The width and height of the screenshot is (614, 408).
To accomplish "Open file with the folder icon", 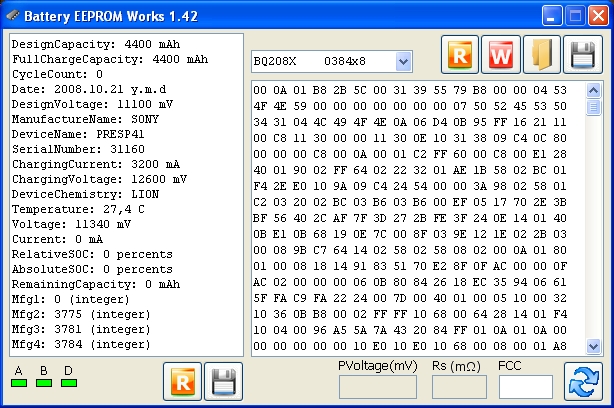I will pos(542,55).
